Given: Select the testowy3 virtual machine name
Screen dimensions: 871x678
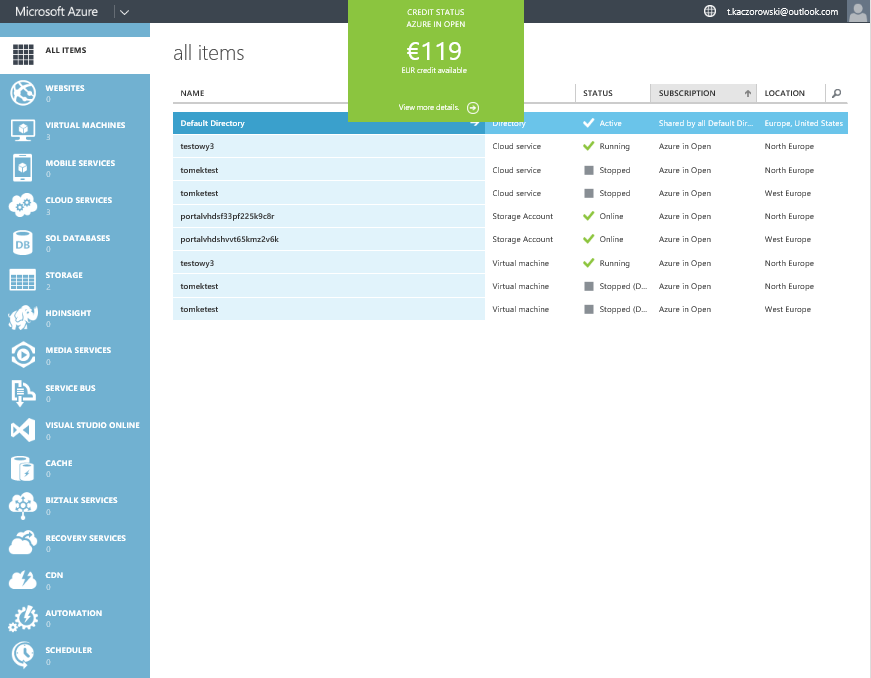Looking at the screenshot, I should (197, 263).
